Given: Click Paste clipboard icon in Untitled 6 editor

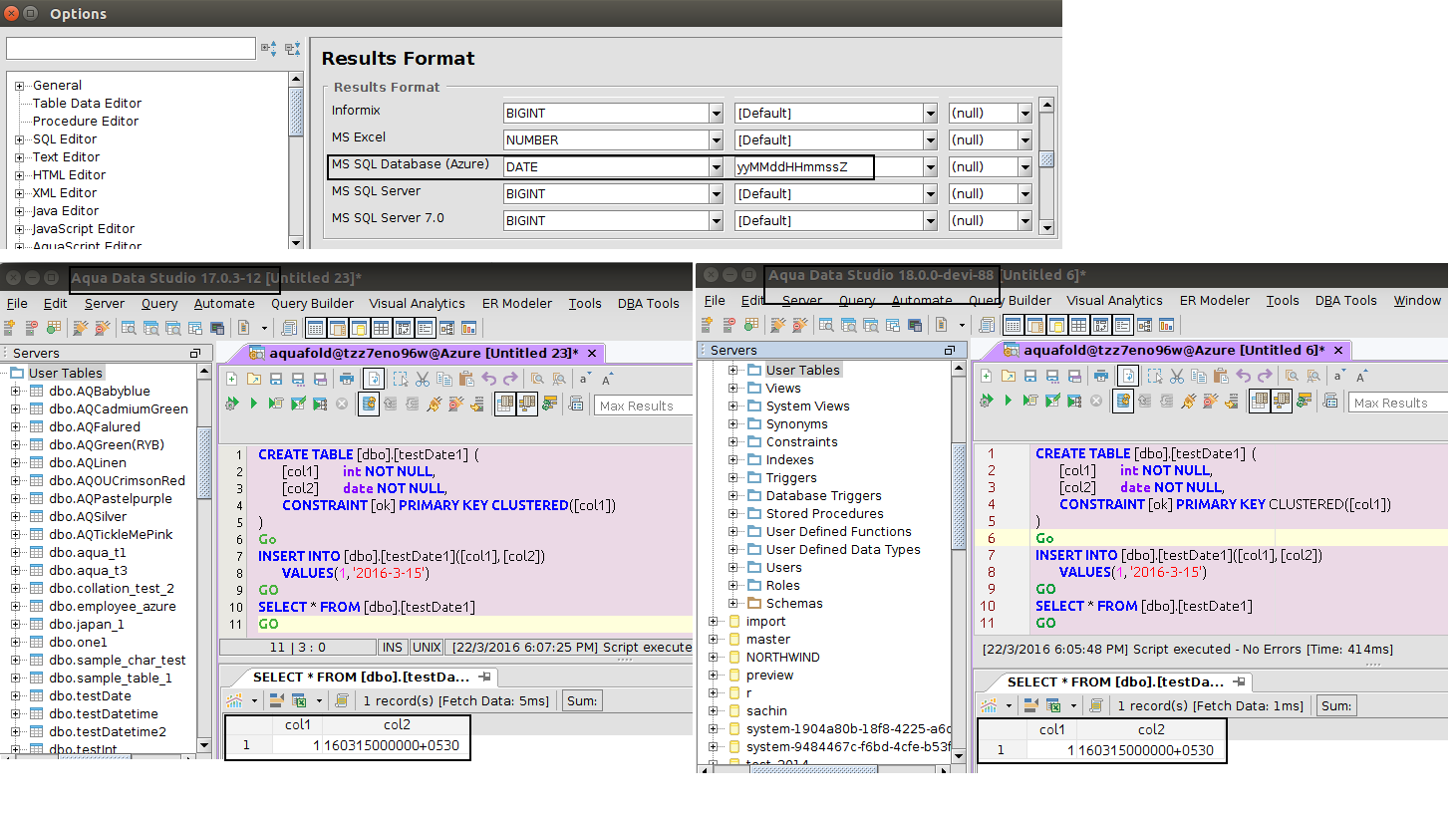Looking at the screenshot, I should 1221,376.
